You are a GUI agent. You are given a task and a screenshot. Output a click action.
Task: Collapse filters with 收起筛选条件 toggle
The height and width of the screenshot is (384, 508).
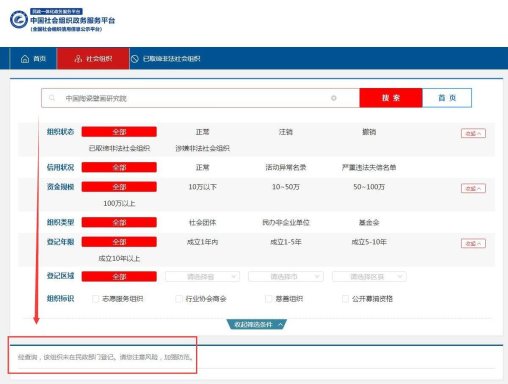[x=257, y=324]
